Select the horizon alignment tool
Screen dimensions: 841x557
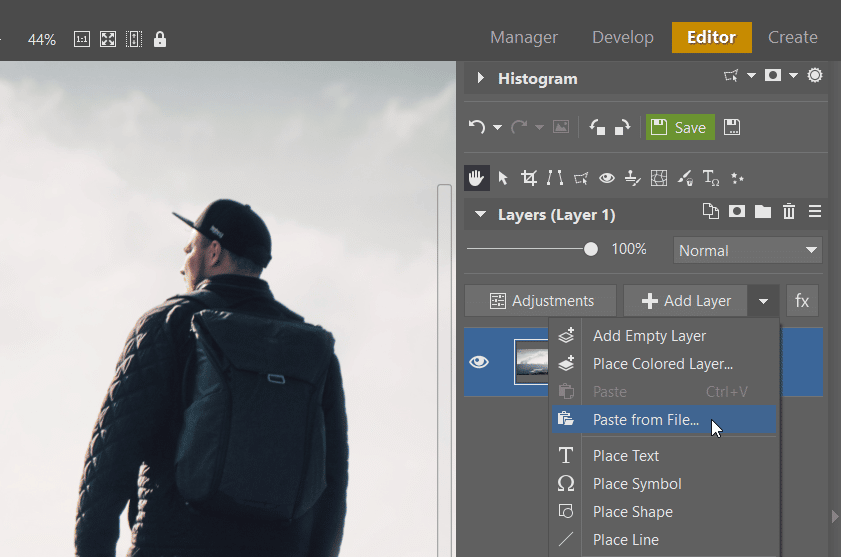(x=633, y=178)
